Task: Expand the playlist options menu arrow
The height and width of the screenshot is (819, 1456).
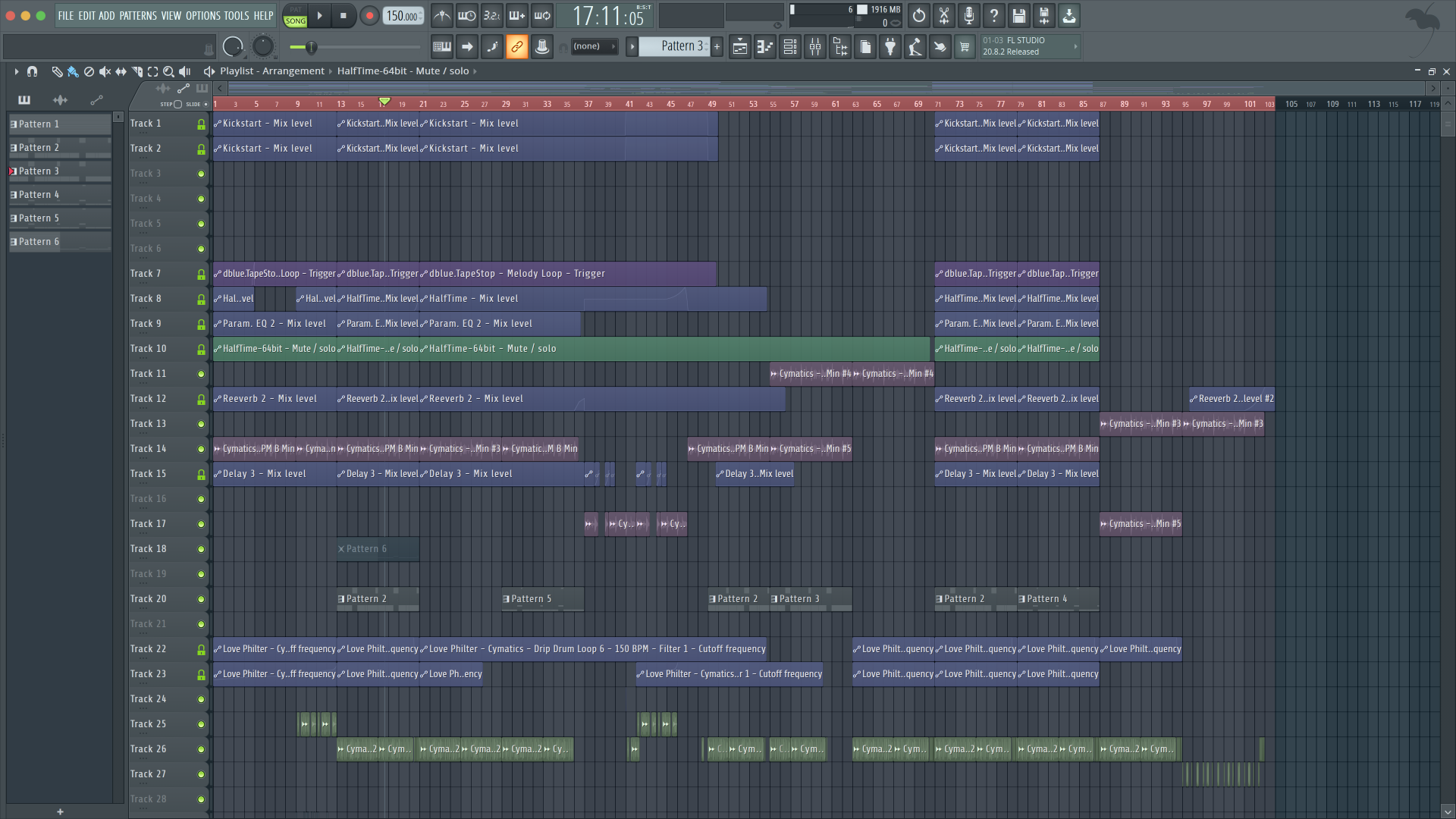Action: pos(16,71)
